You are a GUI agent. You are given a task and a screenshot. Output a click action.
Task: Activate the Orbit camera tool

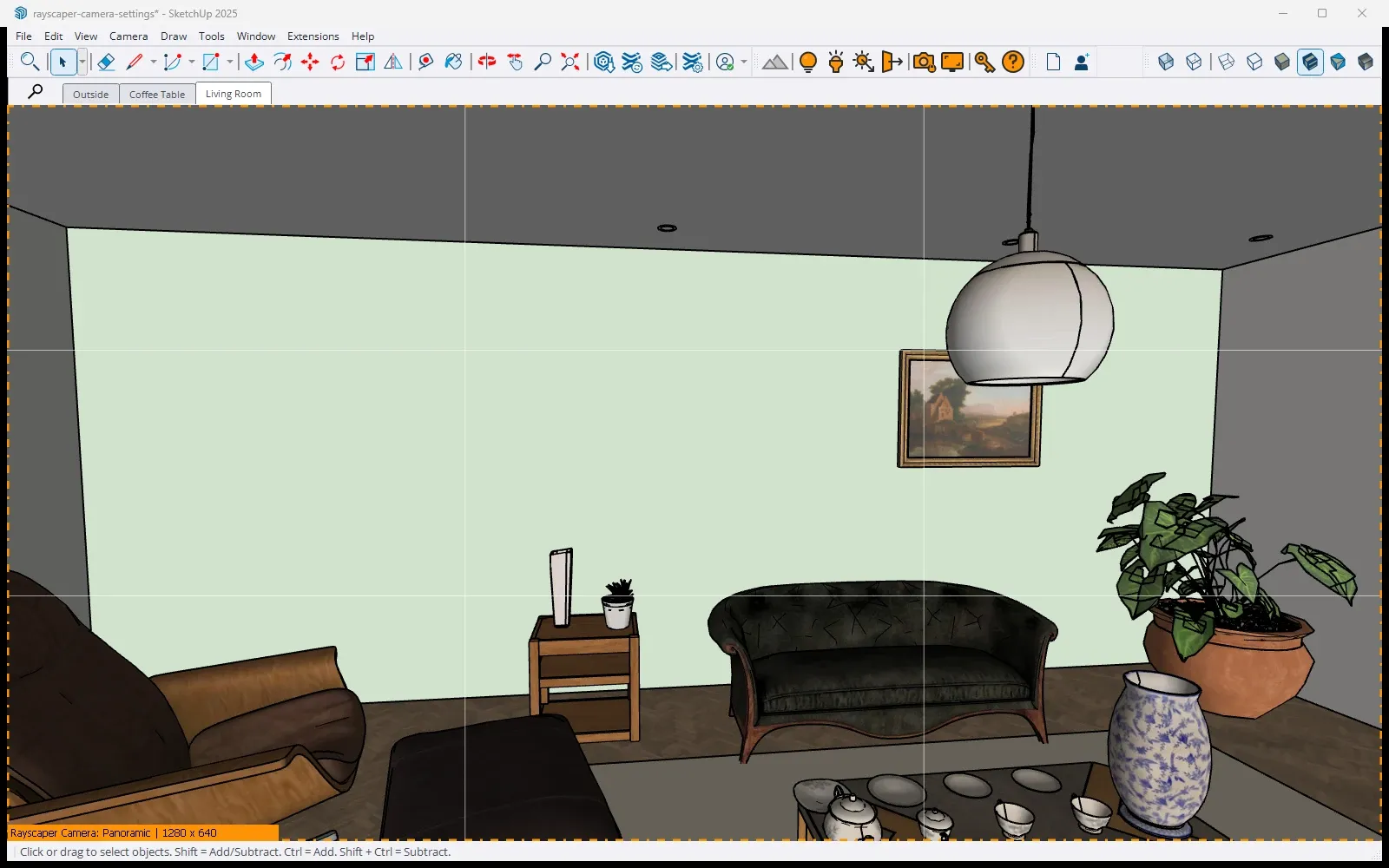[487, 62]
